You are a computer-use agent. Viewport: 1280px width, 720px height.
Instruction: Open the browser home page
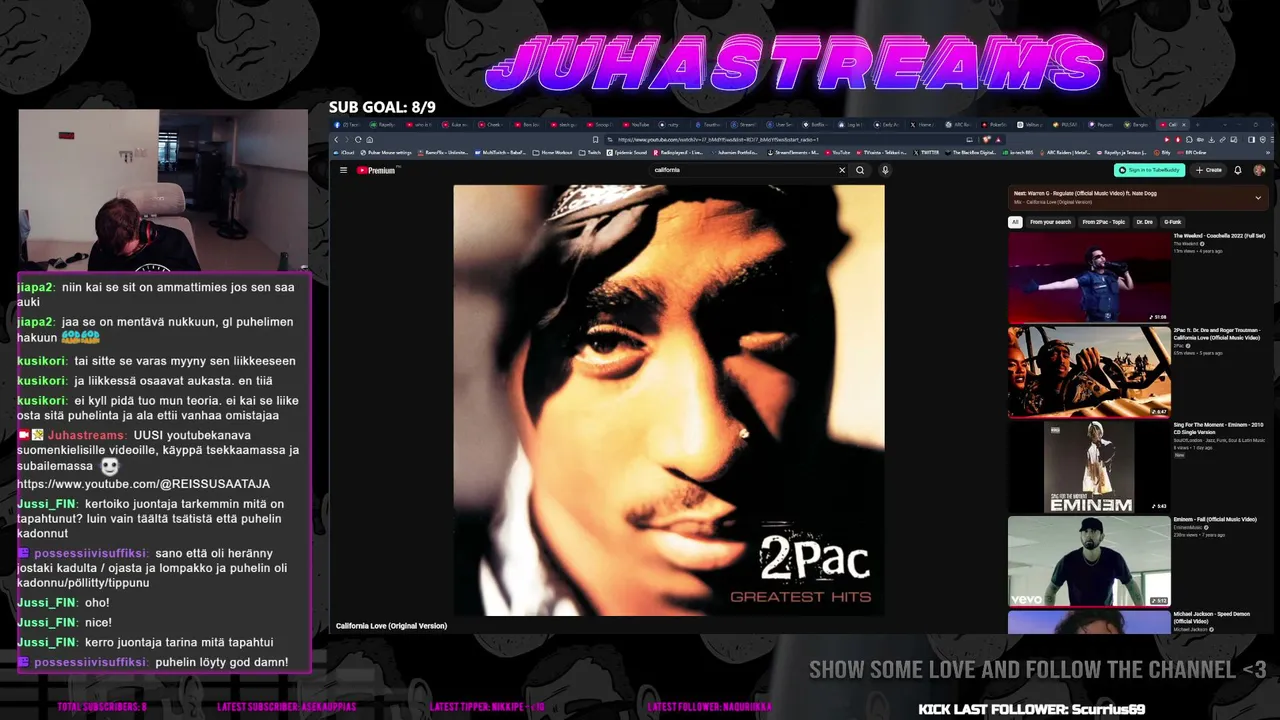[370, 140]
